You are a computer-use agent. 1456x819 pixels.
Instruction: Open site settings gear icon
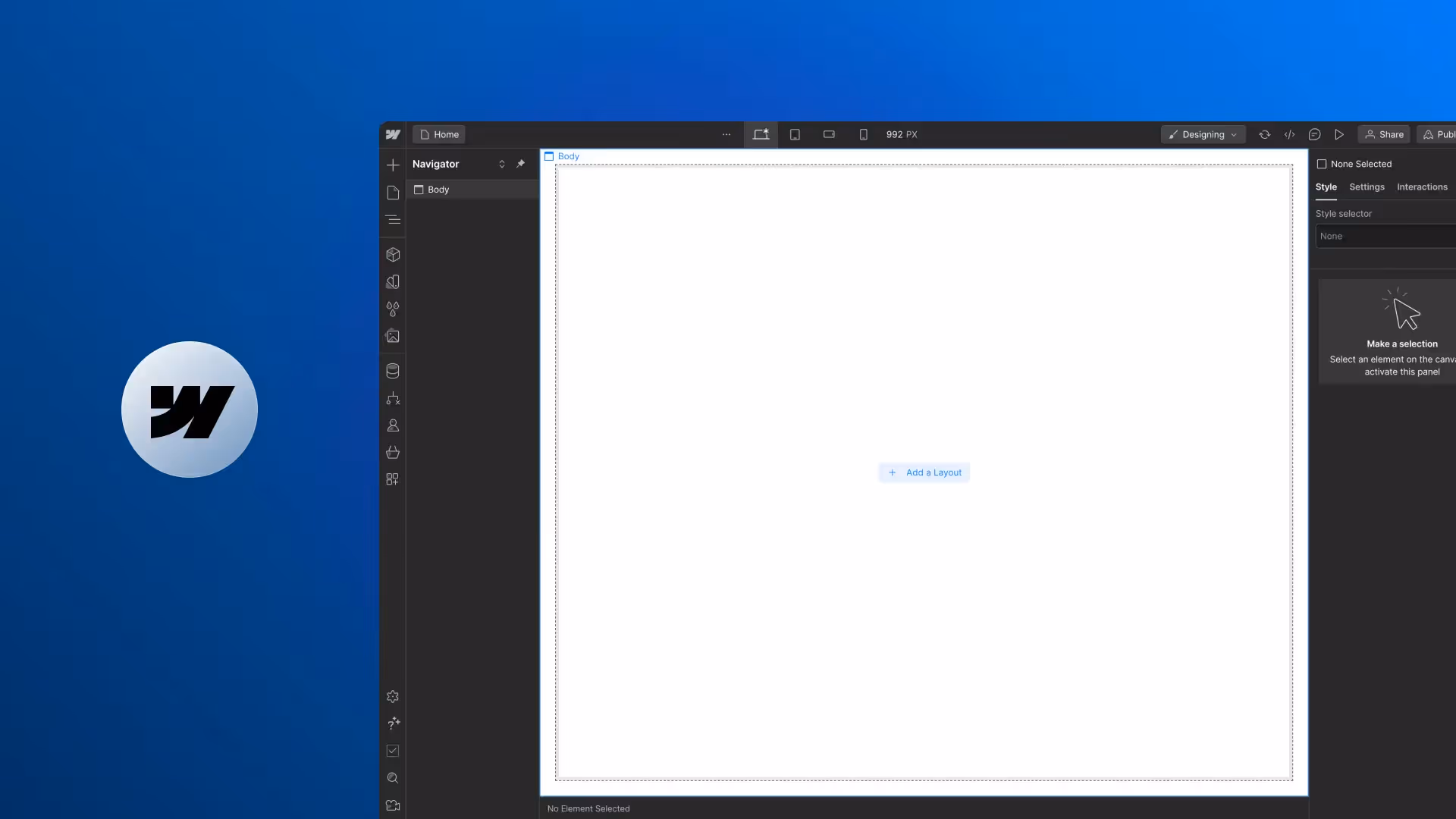point(393,696)
